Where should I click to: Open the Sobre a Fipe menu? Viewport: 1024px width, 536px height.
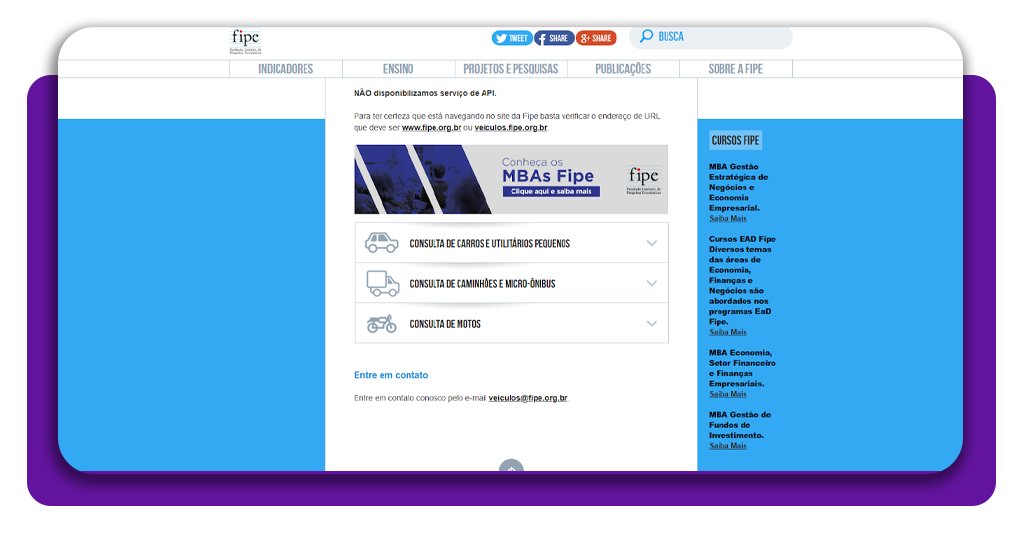[735, 69]
